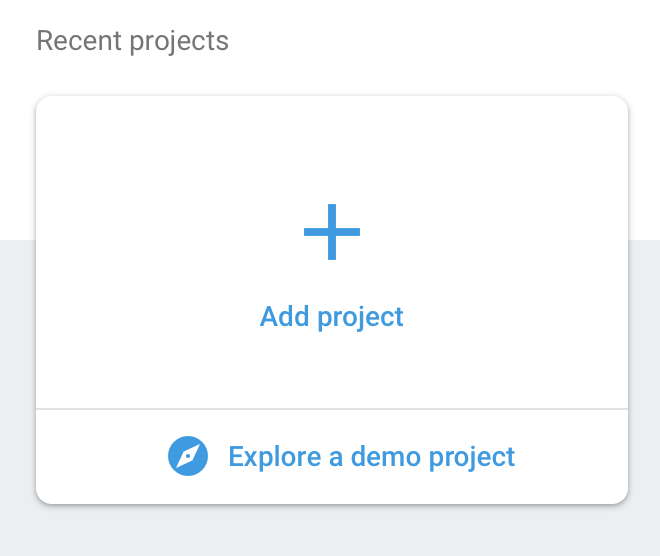Create a project with the Add project button
Image resolution: width=660 pixels, height=556 pixels.
[x=332, y=317]
